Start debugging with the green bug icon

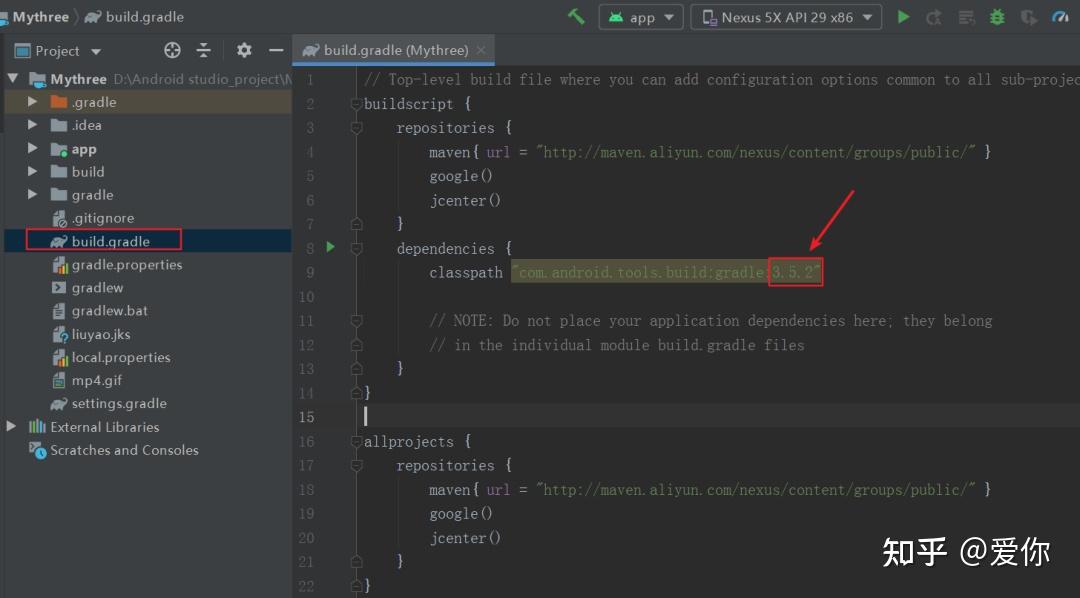pyautogui.click(x=997, y=17)
